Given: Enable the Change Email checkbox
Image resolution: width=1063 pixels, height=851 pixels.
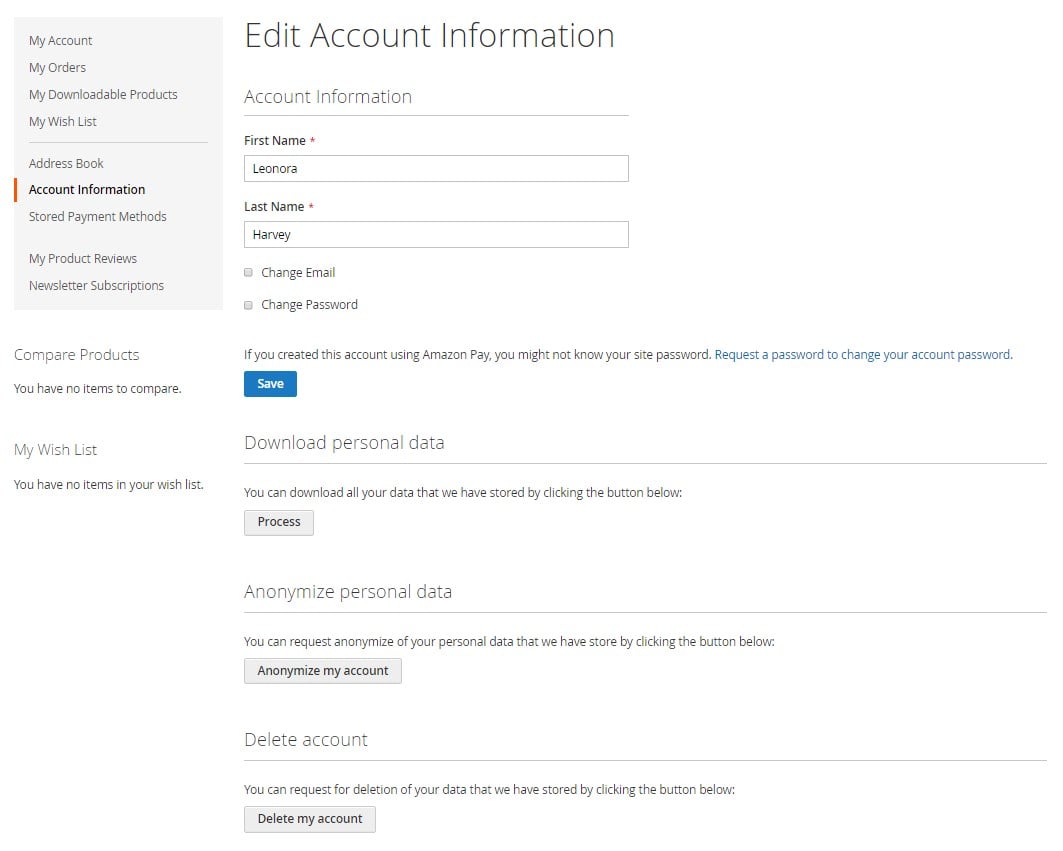Looking at the screenshot, I should (x=248, y=273).
